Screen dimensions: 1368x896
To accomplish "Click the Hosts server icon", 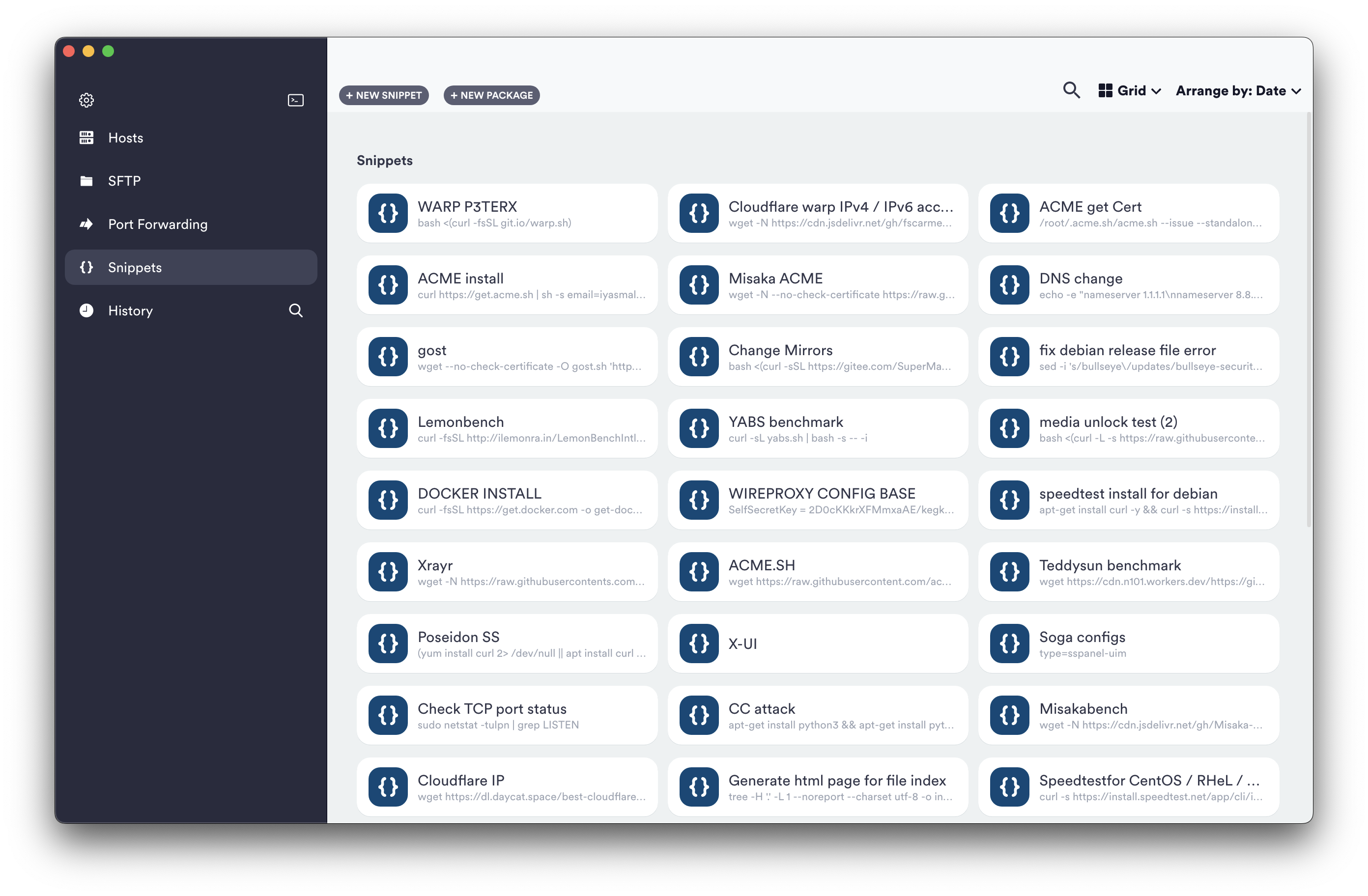I will click(x=86, y=138).
